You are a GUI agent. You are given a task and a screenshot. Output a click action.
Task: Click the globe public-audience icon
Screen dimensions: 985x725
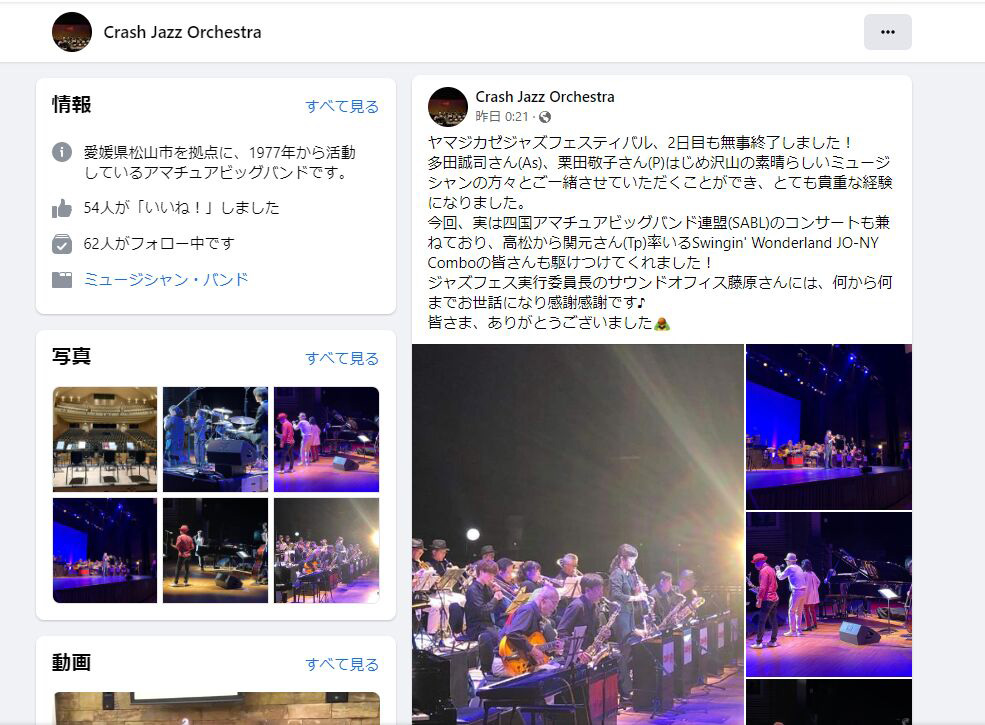[x=545, y=117]
